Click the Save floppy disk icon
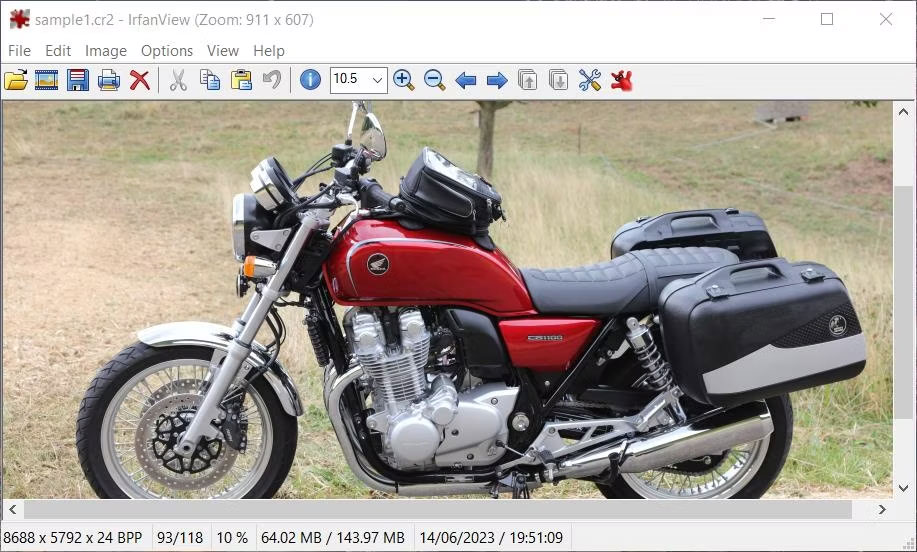The image size is (917, 552). pyautogui.click(x=78, y=80)
